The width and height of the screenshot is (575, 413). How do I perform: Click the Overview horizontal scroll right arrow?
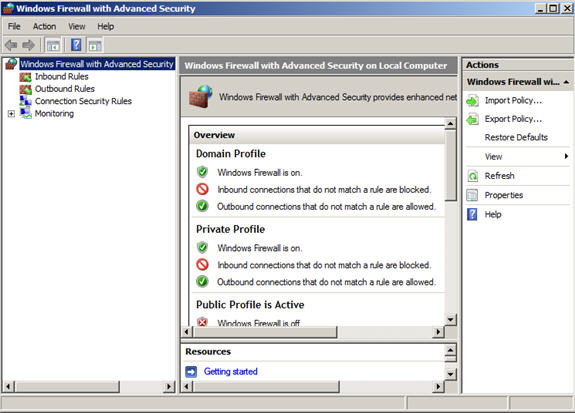(438, 332)
